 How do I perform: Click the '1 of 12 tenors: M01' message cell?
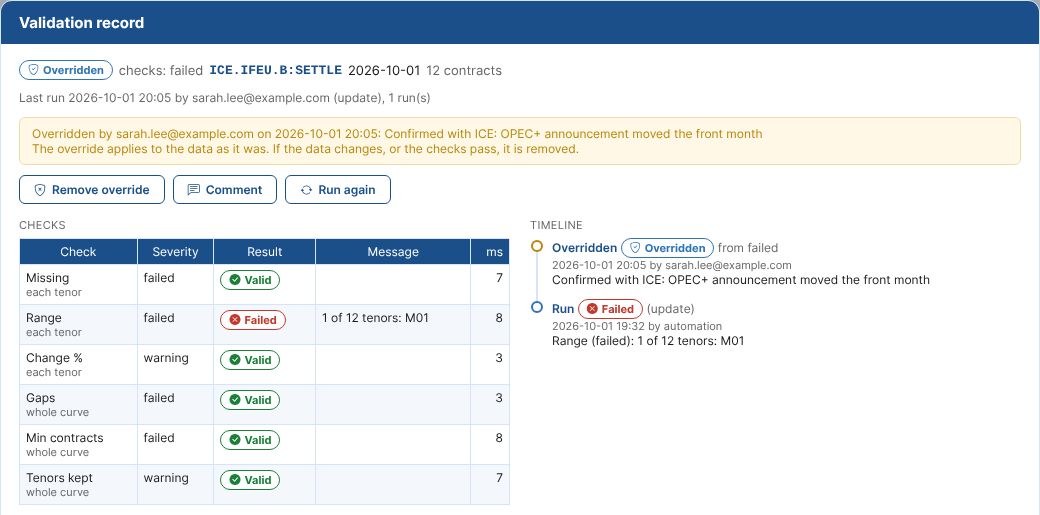coord(393,325)
